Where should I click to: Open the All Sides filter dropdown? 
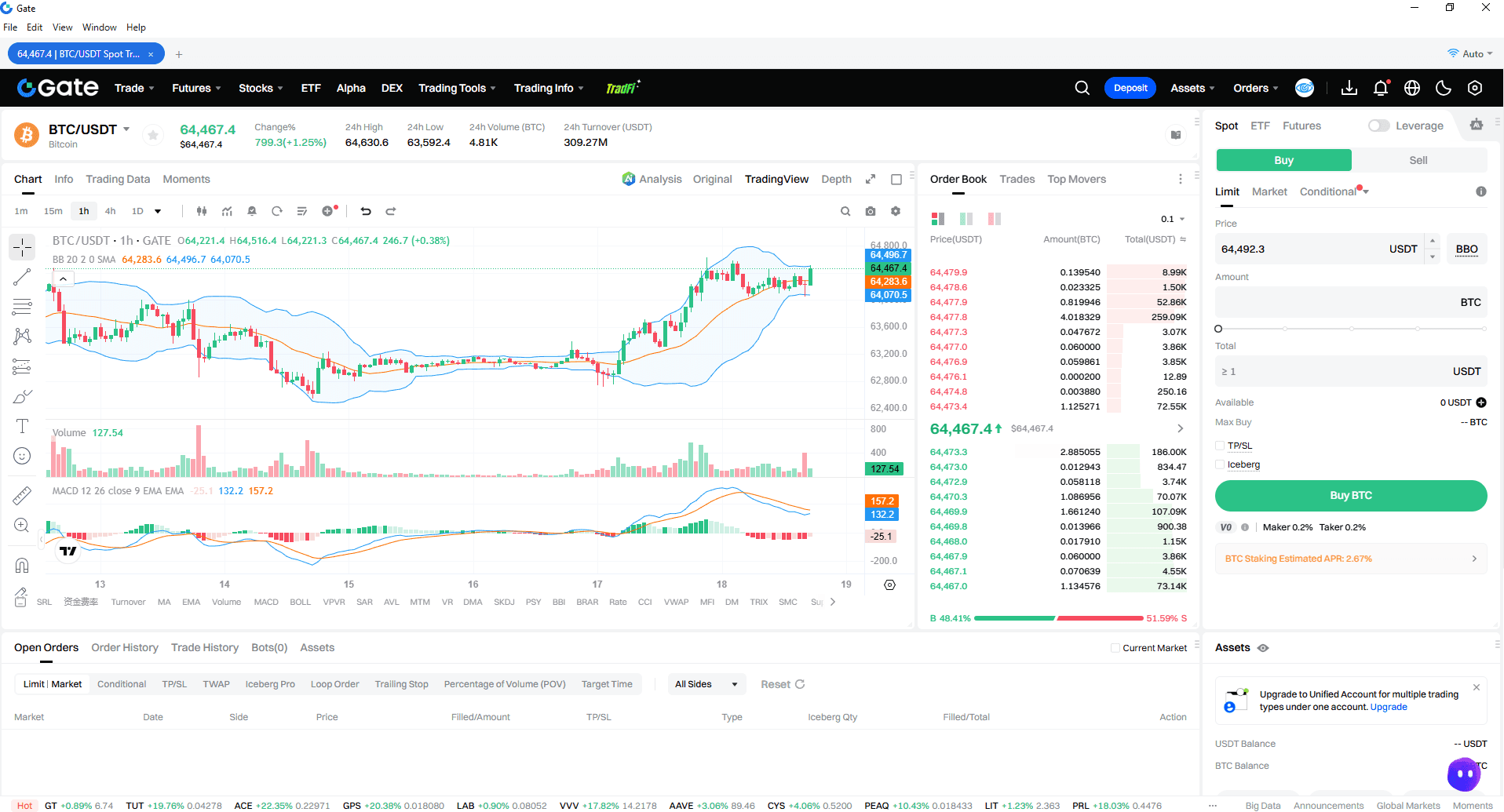pos(706,684)
